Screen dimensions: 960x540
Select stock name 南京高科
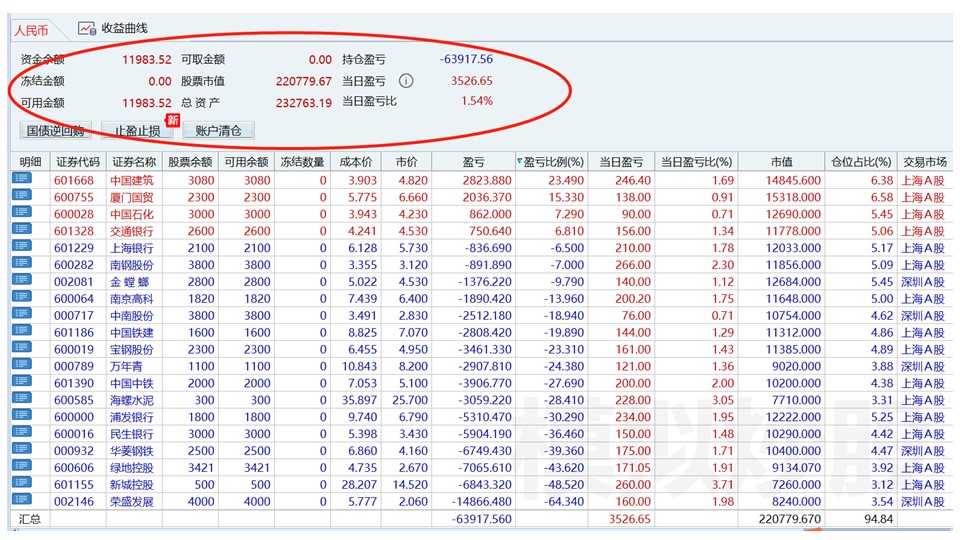132,299
